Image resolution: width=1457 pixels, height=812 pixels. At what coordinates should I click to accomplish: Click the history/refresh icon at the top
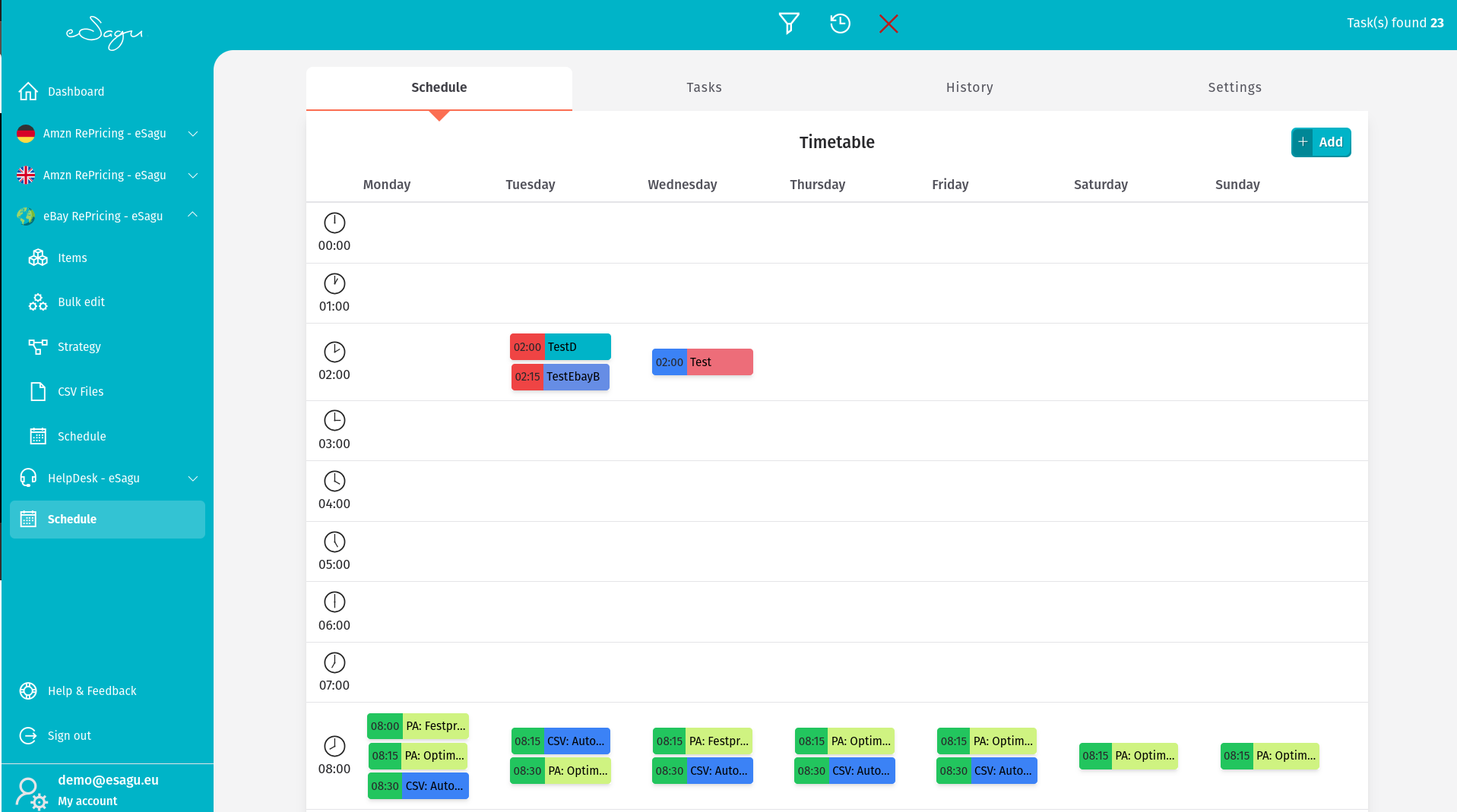point(840,24)
